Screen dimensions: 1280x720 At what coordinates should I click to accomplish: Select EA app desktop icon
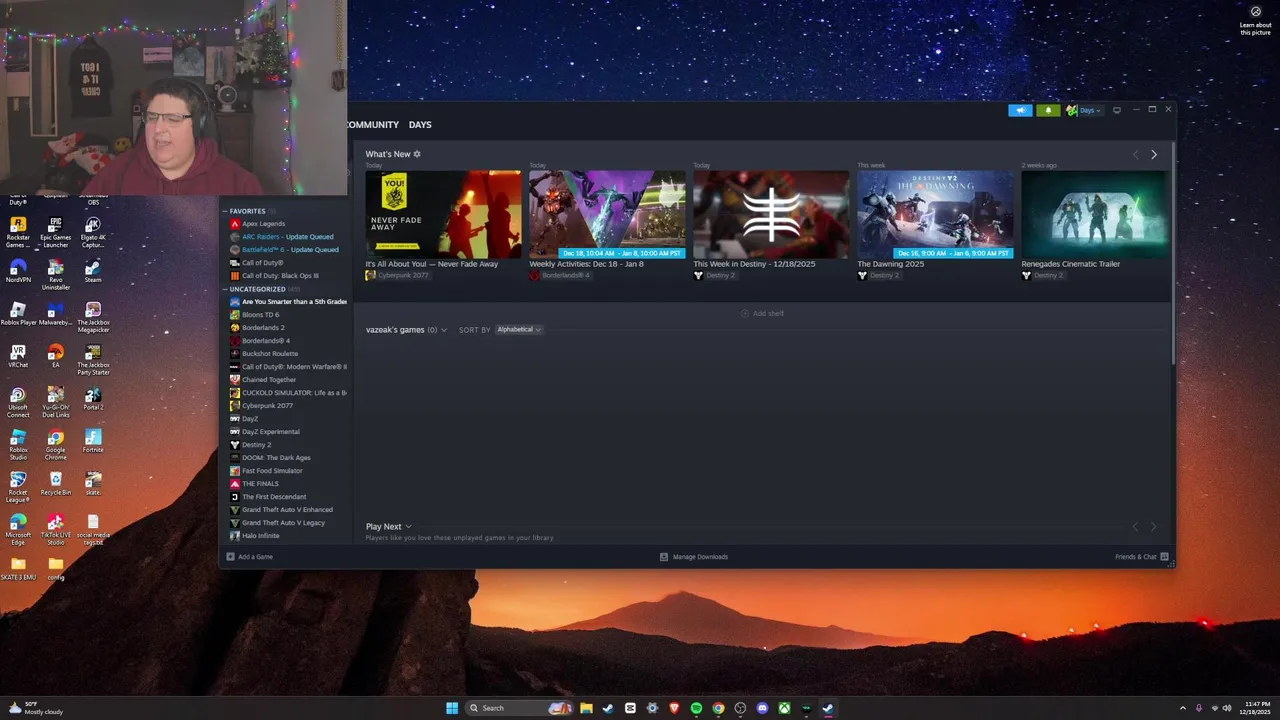coord(56,357)
